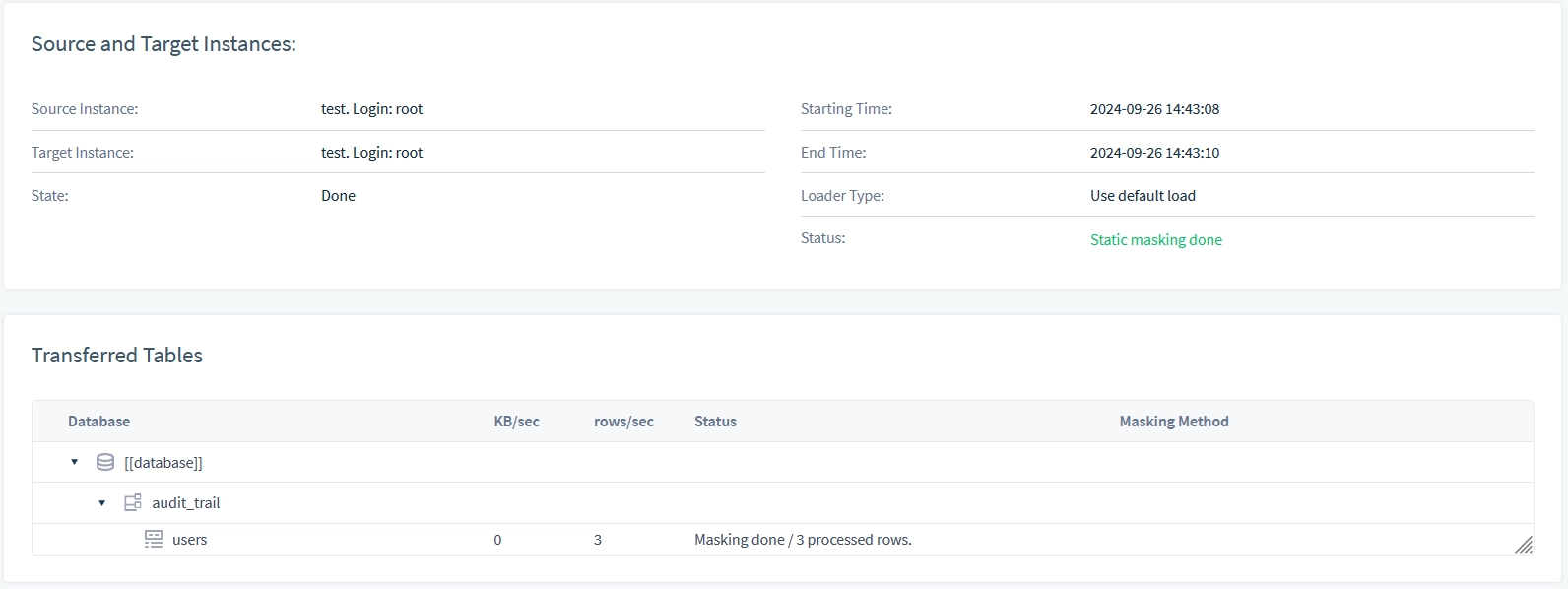The width and height of the screenshot is (1568, 589).
Task: Click the 'Source Instance:' label
Action: click(85, 109)
